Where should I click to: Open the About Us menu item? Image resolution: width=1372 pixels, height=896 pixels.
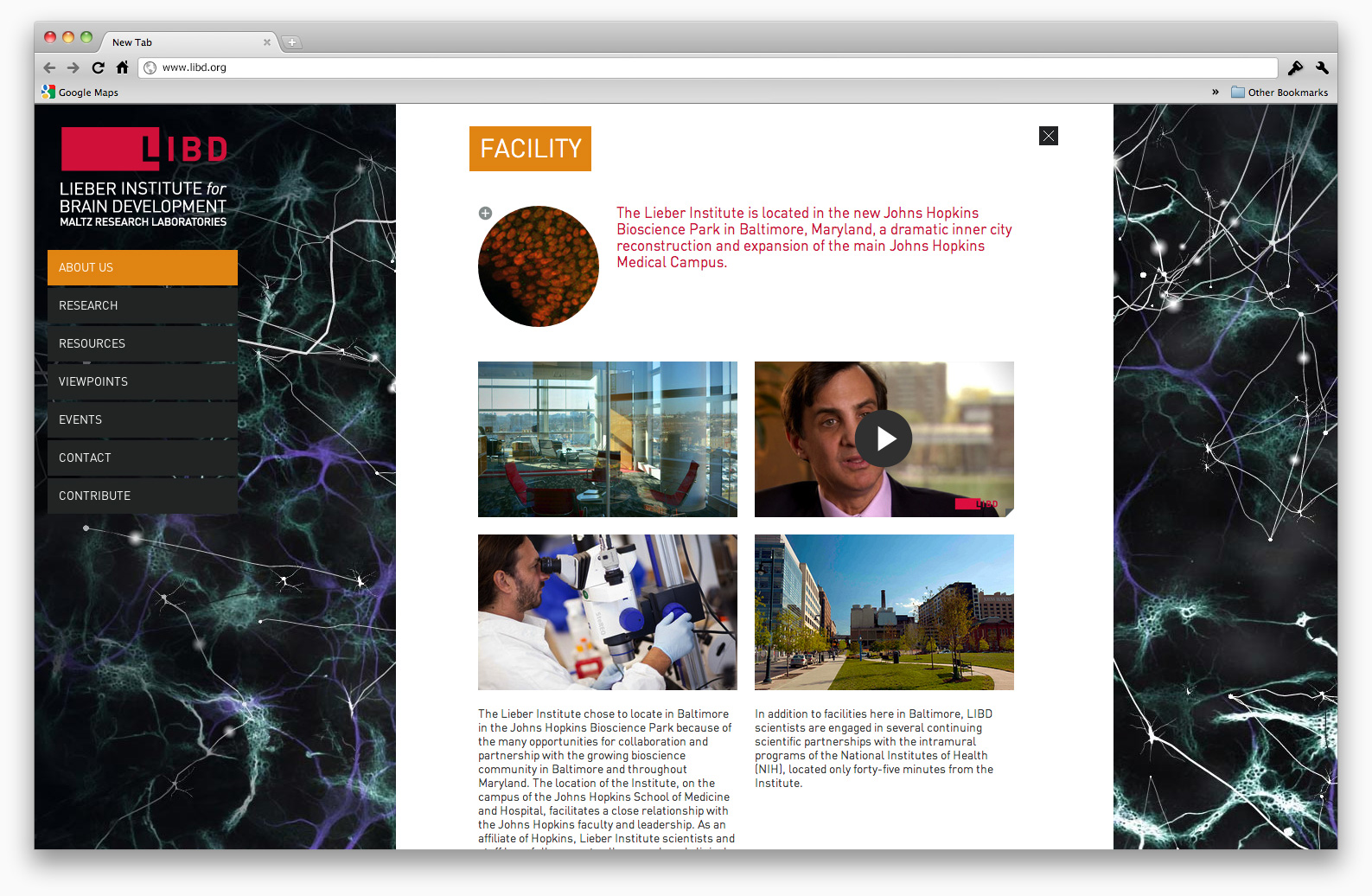143,267
